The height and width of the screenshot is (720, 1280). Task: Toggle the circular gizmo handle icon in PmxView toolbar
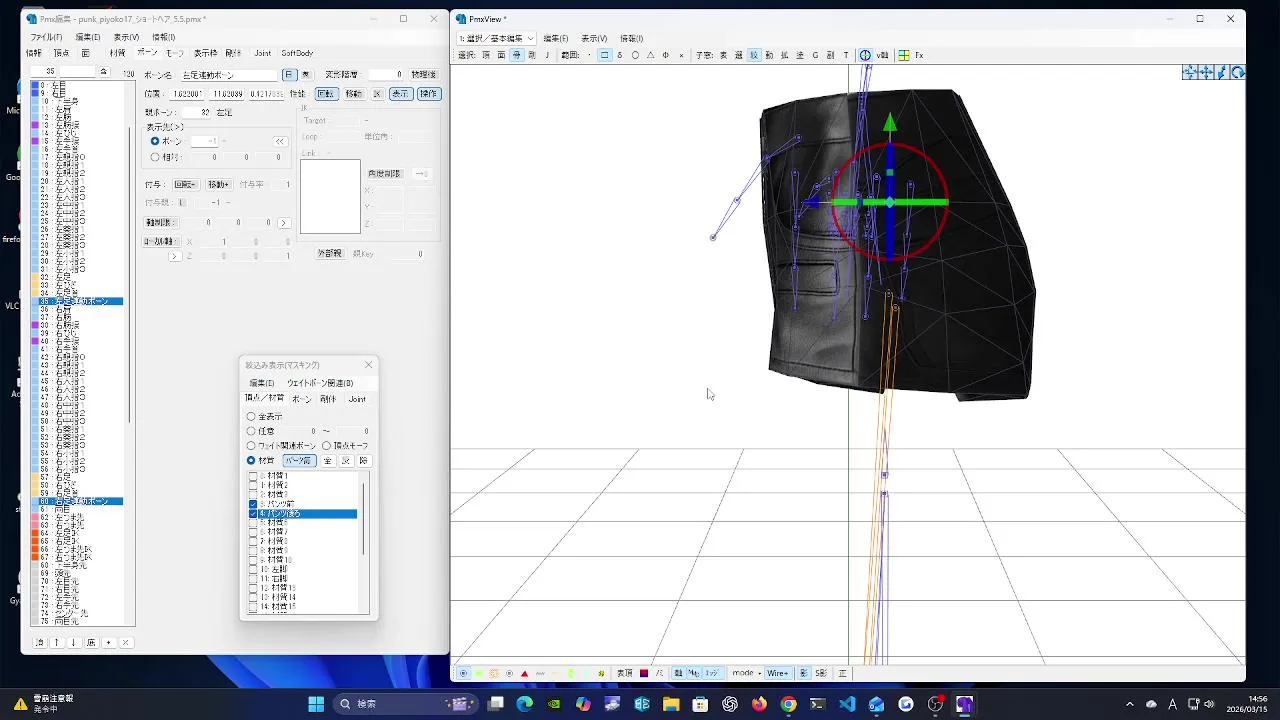point(865,55)
